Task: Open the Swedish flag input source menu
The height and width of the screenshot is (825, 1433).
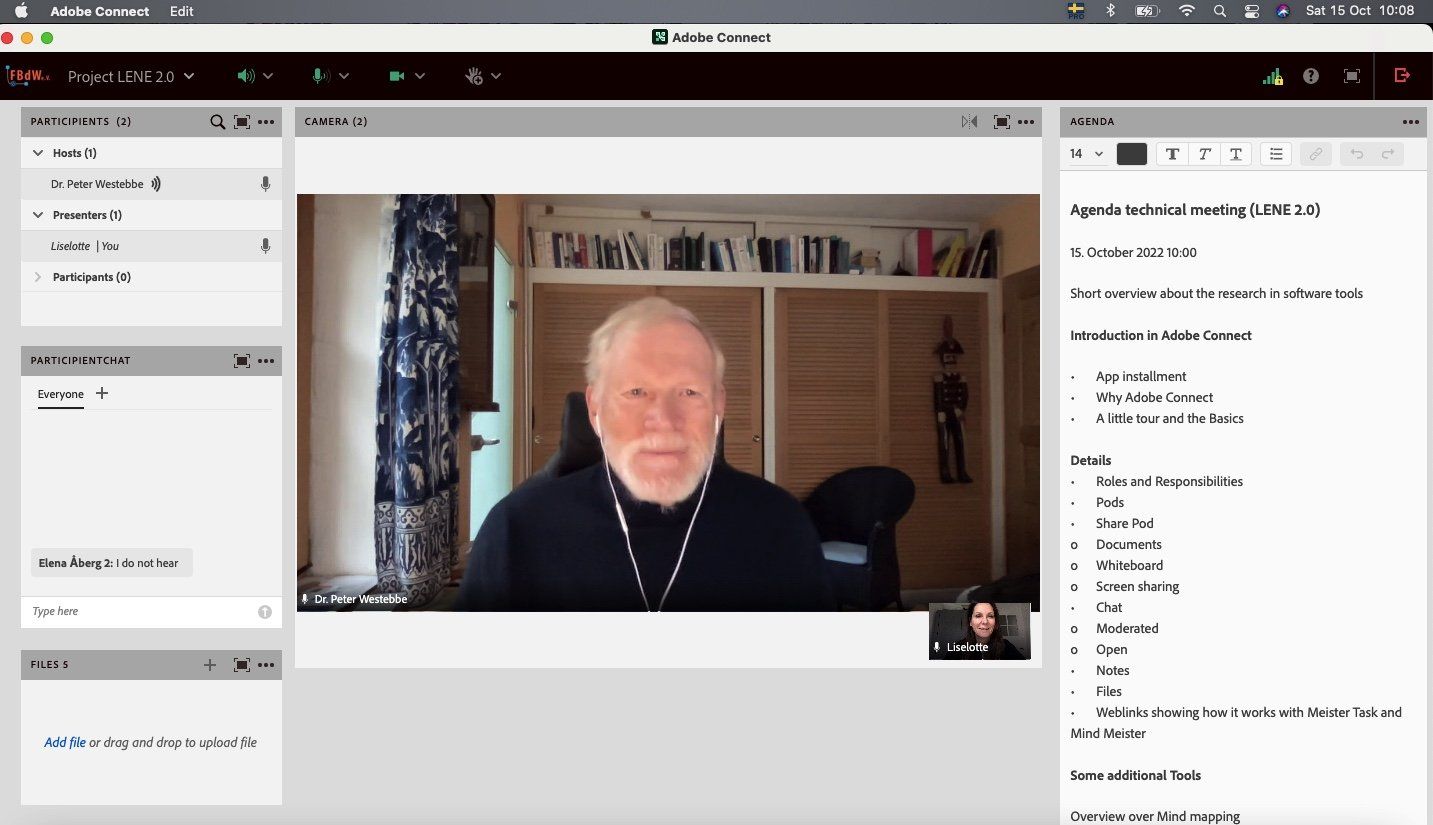Action: click(1077, 11)
